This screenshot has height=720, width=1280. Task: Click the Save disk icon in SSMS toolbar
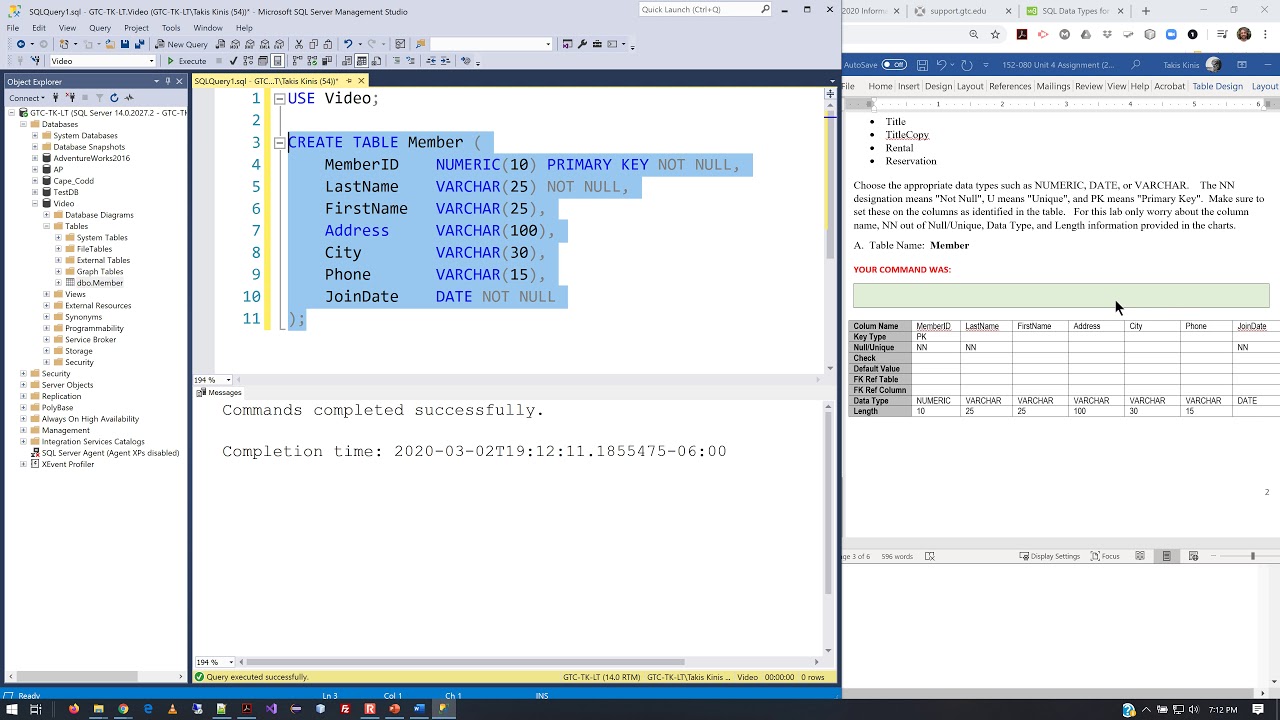click(x=124, y=44)
